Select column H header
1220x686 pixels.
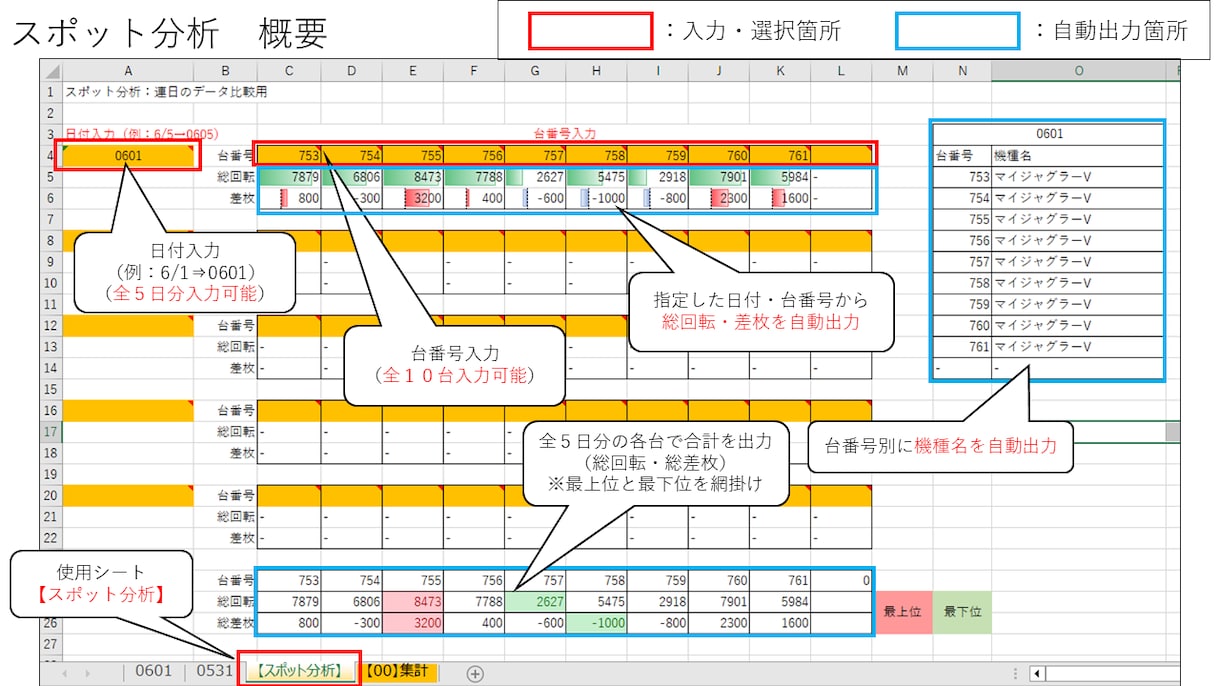pyautogui.click(x=597, y=71)
